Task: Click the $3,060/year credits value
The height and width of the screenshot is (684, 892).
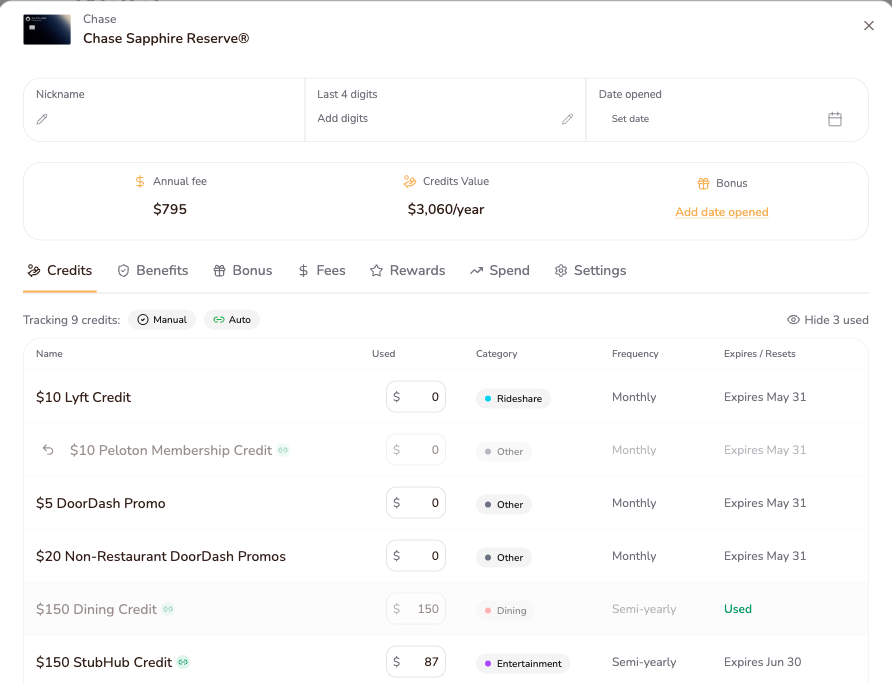Action: click(446, 209)
